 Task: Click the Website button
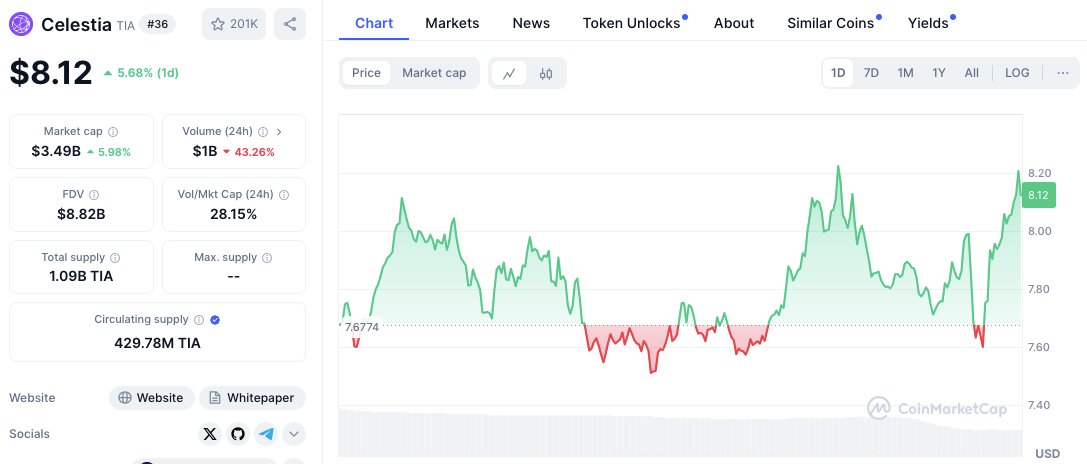(150, 398)
